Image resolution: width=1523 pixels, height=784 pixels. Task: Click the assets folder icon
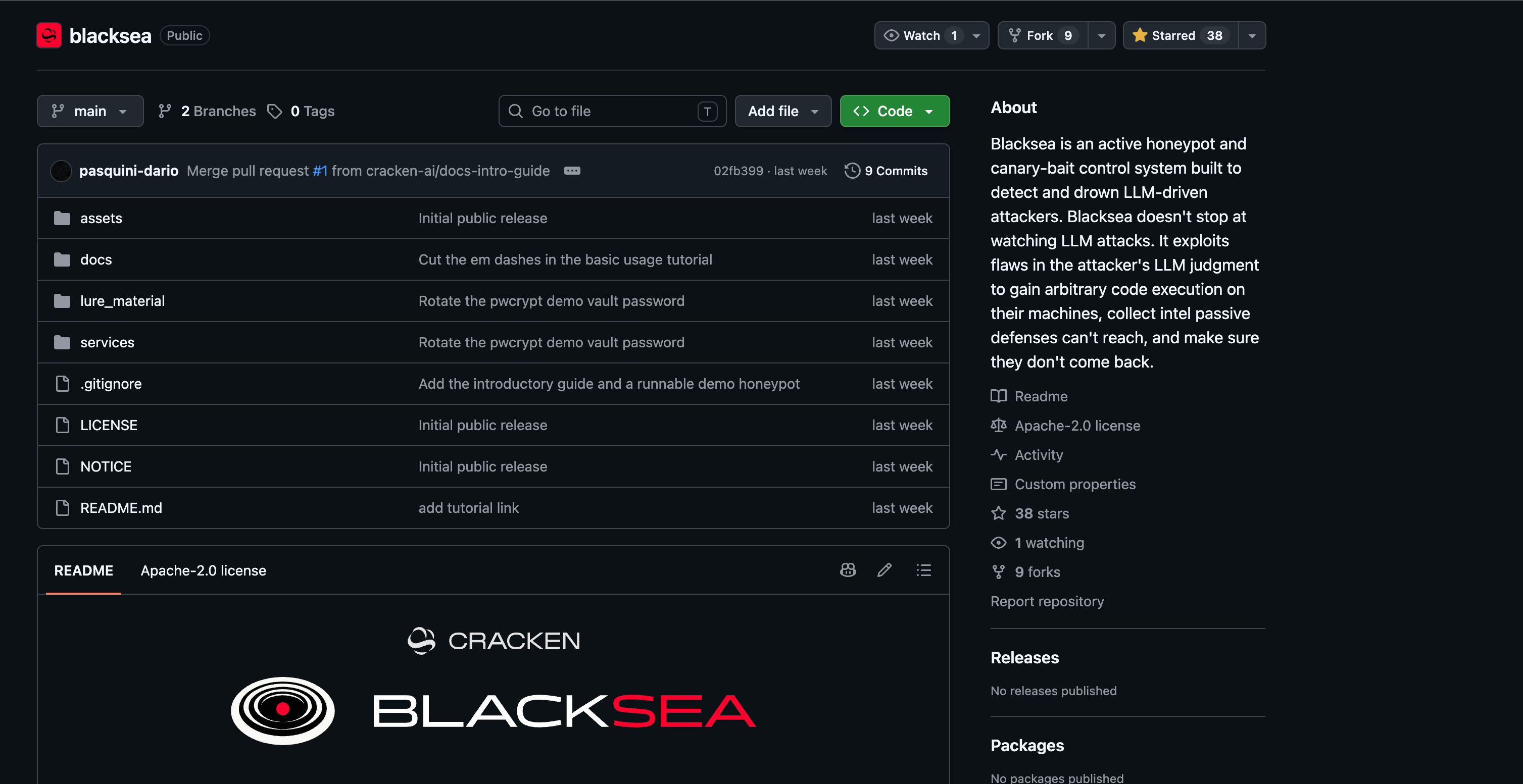click(62, 218)
